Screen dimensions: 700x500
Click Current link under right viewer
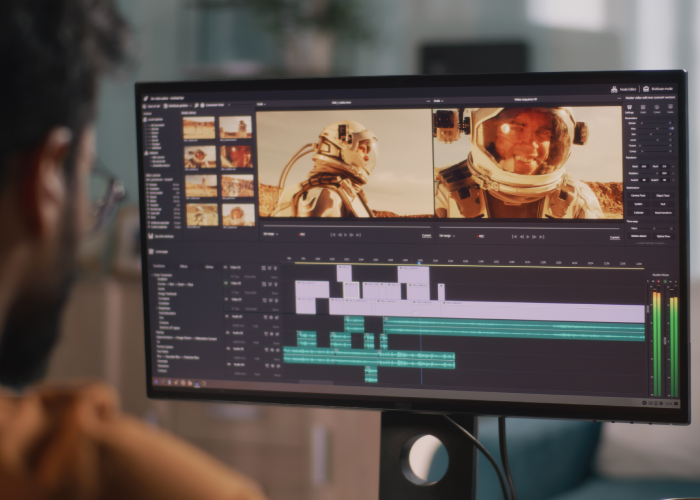(x=615, y=238)
